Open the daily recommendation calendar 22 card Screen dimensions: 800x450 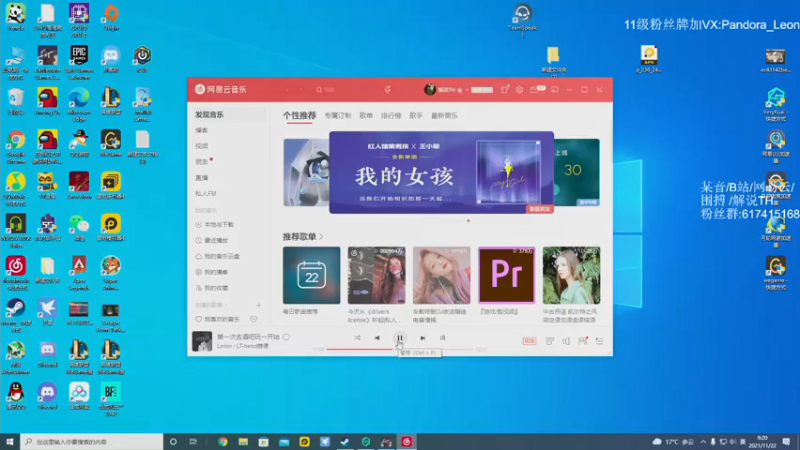click(311, 276)
